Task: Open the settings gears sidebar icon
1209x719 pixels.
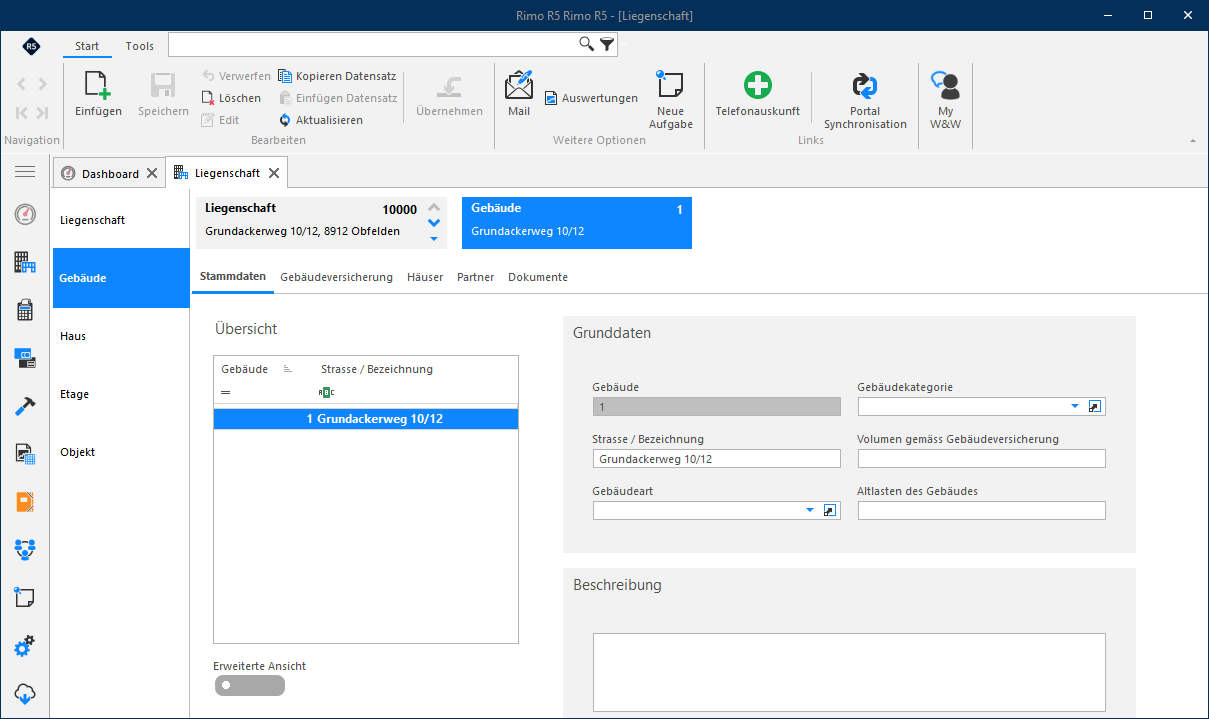Action: (x=25, y=646)
